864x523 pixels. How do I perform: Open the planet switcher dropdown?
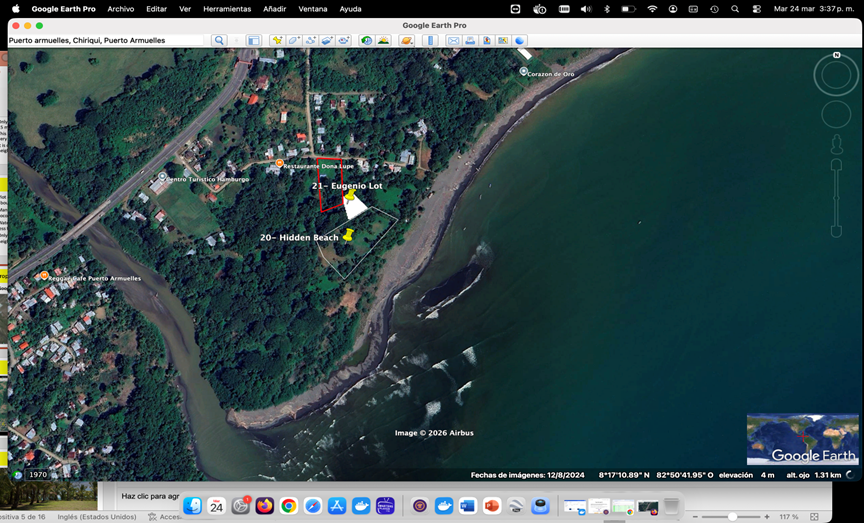pyautogui.click(x=407, y=40)
